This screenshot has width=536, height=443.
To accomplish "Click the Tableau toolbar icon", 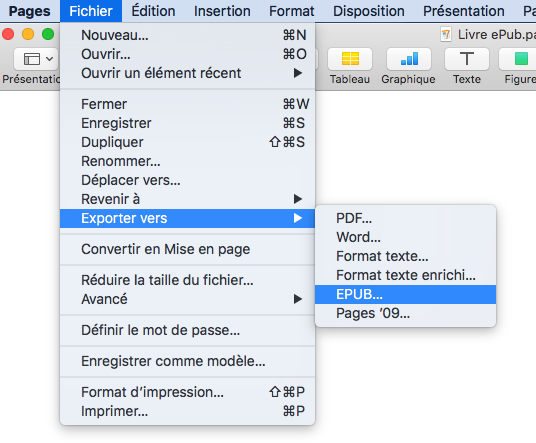I will 350,59.
